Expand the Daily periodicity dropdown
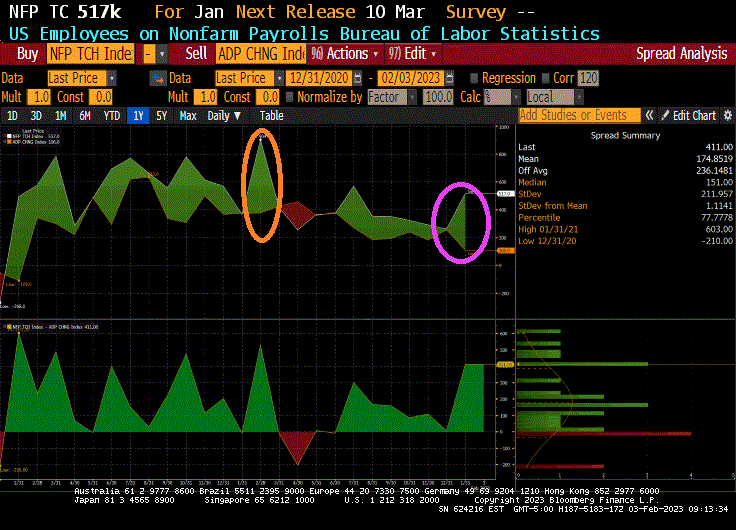 coord(223,116)
